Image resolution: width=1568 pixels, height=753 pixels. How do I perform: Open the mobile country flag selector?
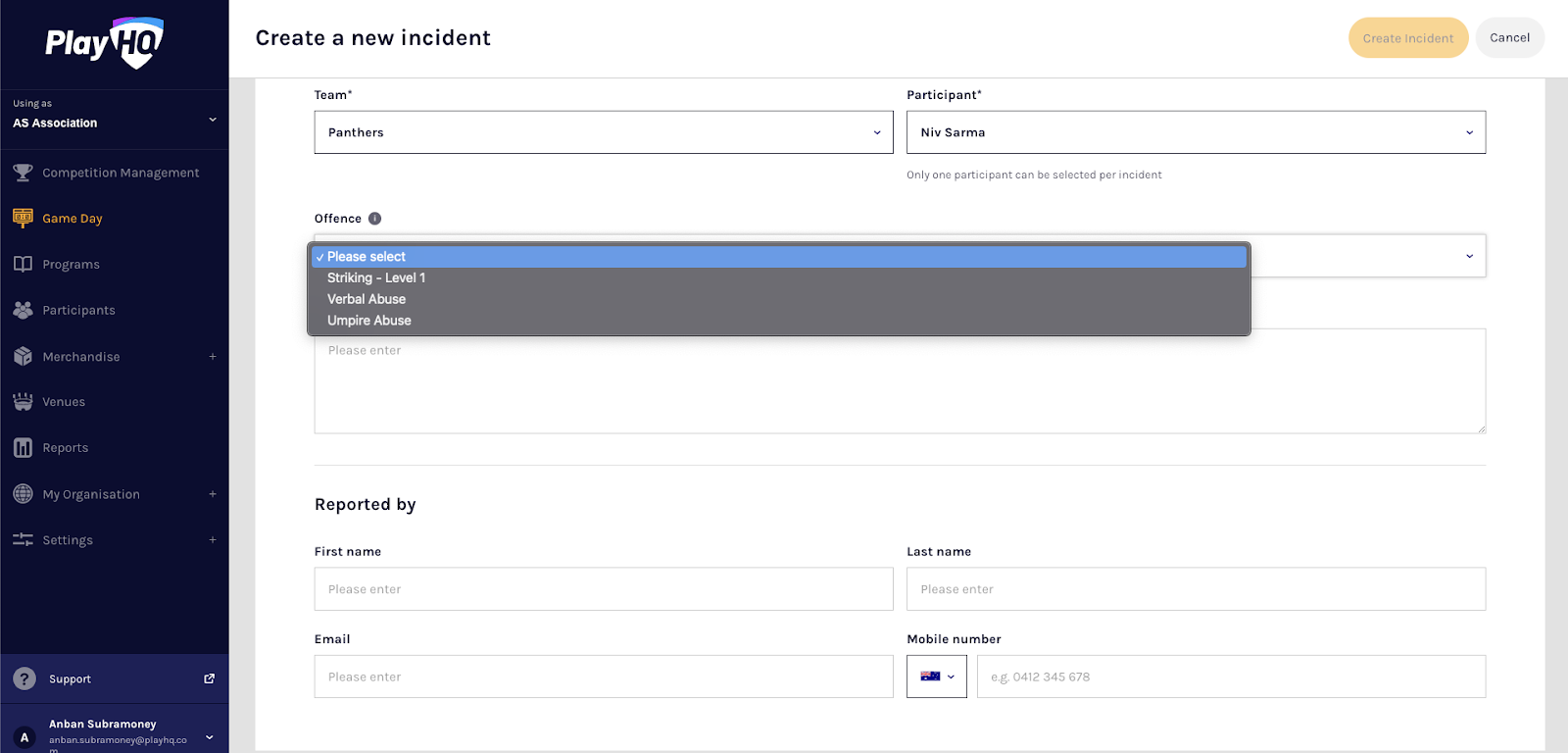click(x=936, y=677)
